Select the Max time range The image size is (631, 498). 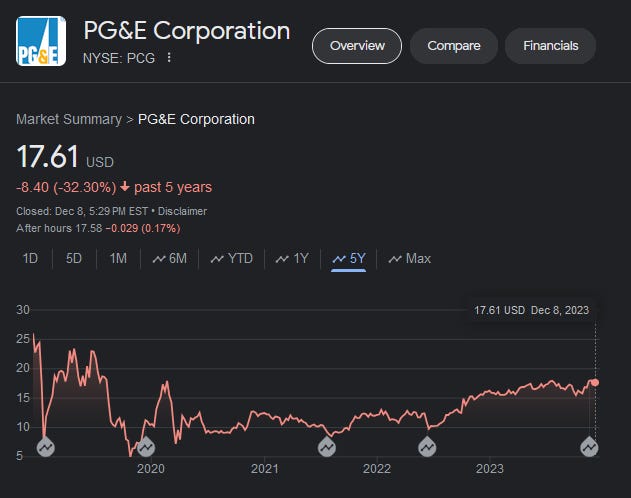tap(410, 259)
